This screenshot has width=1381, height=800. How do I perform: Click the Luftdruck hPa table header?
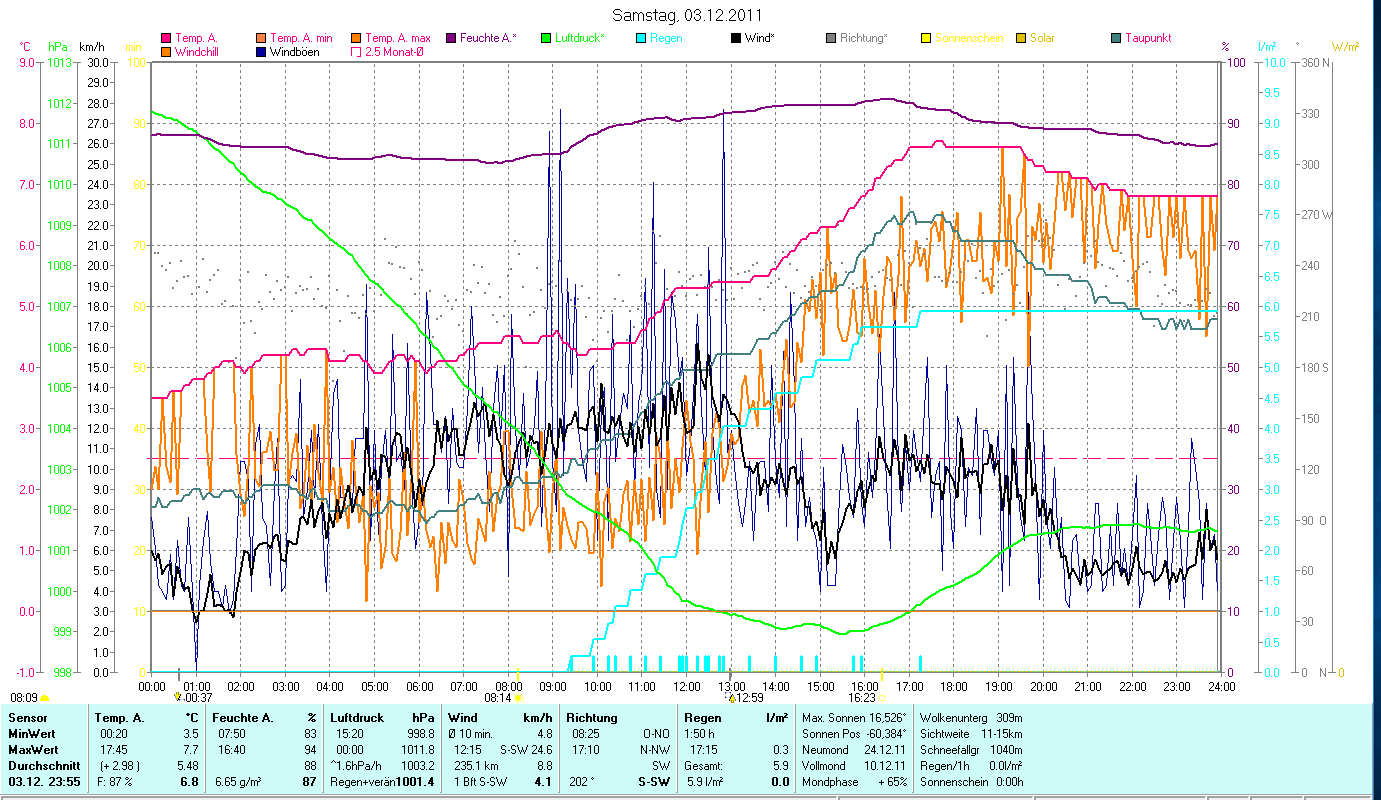point(381,717)
